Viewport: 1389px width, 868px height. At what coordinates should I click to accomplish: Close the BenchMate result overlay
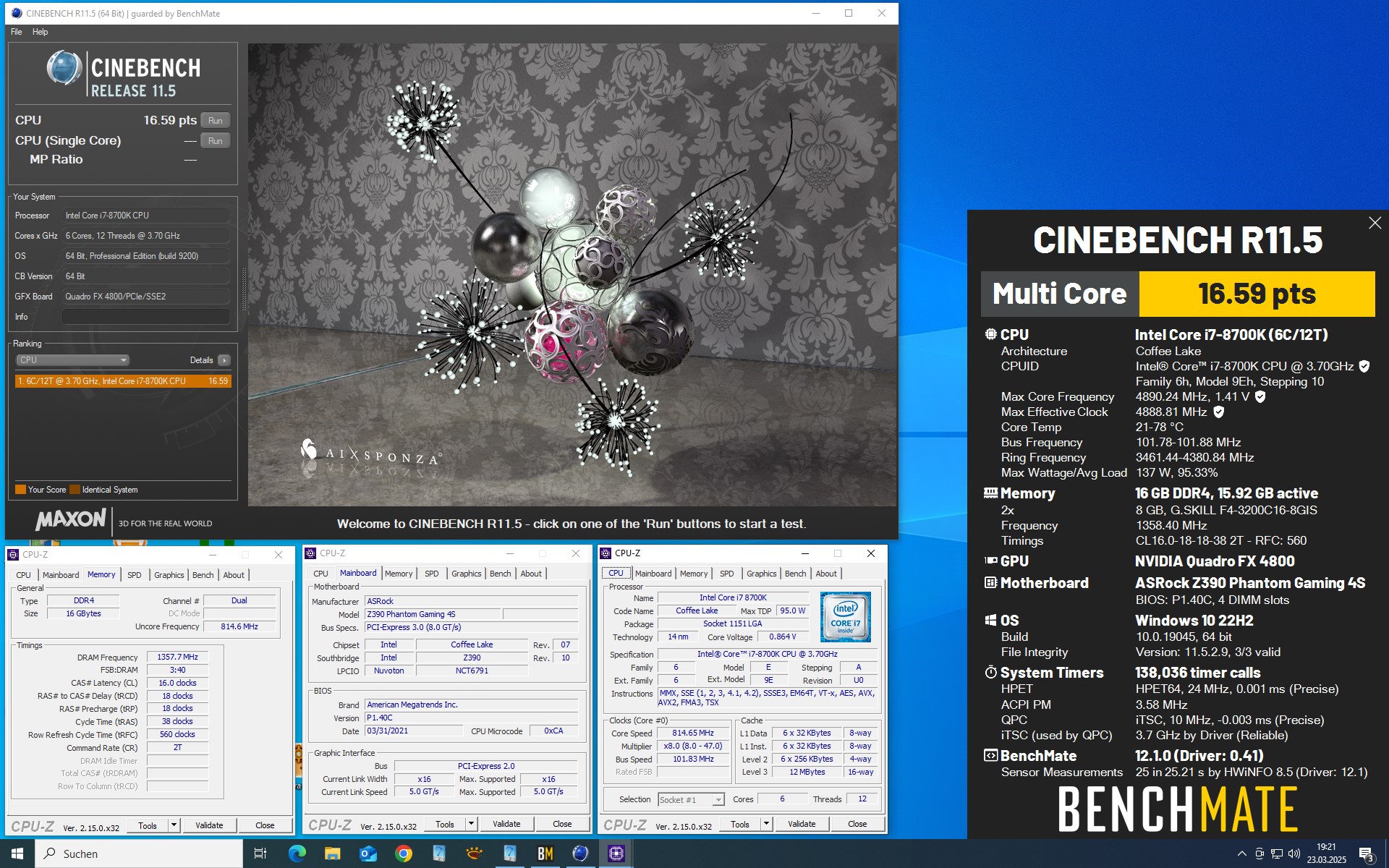pos(1375,224)
